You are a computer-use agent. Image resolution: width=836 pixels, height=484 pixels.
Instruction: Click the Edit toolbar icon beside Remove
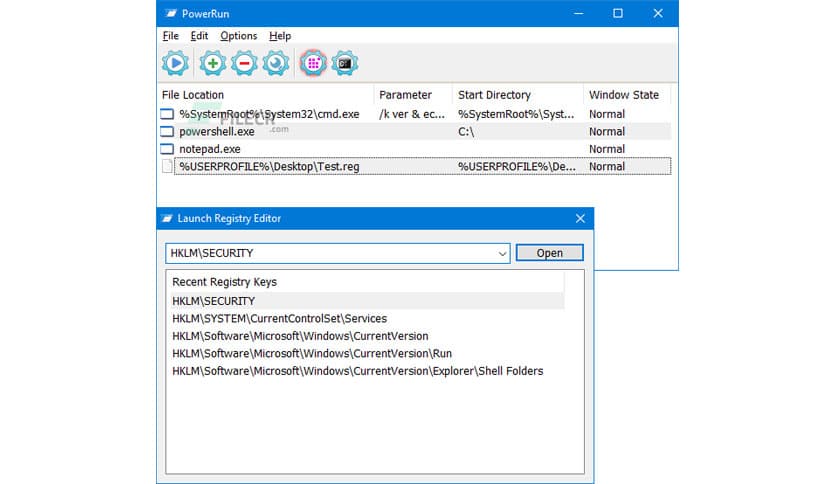click(x=276, y=63)
